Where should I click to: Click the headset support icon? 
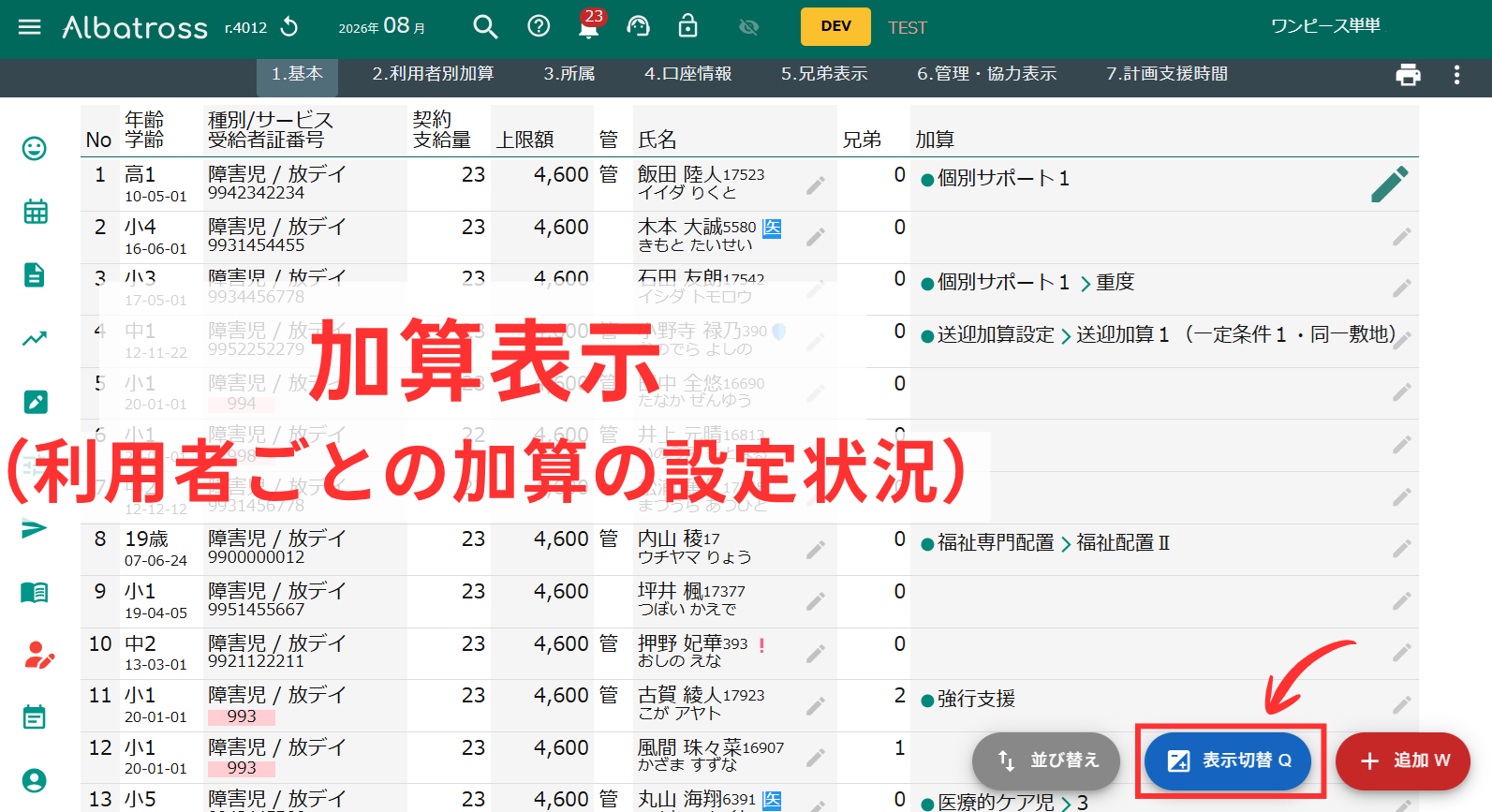coord(638,26)
